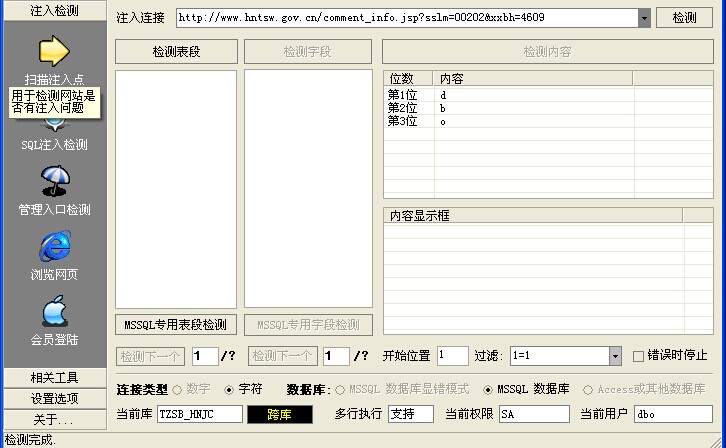Open the 设置选项 sidebar tab
This screenshot has width=726, height=448.
pyautogui.click(x=55, y=398)
